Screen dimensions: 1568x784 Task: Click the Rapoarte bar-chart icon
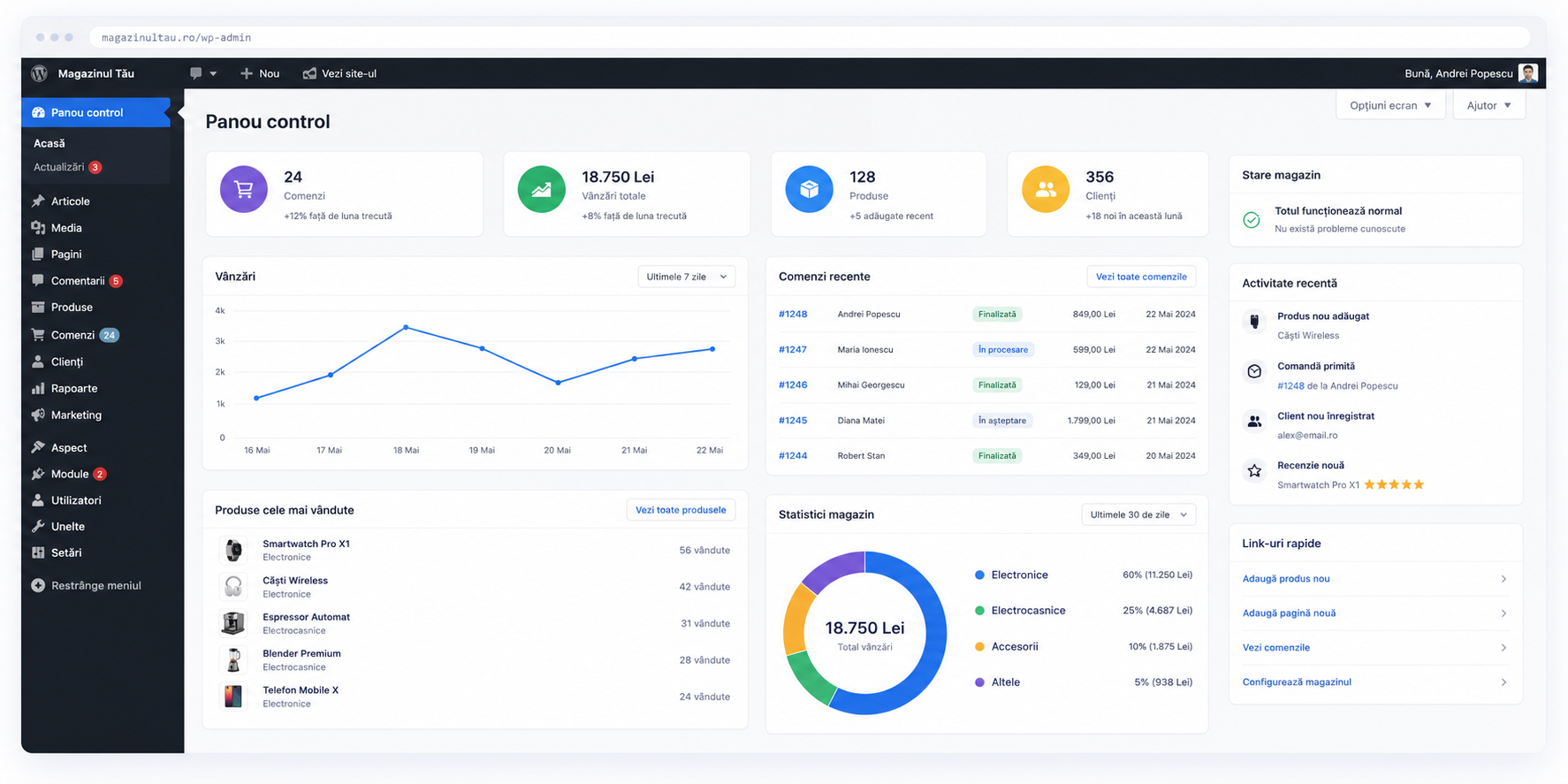pos(38,389)
